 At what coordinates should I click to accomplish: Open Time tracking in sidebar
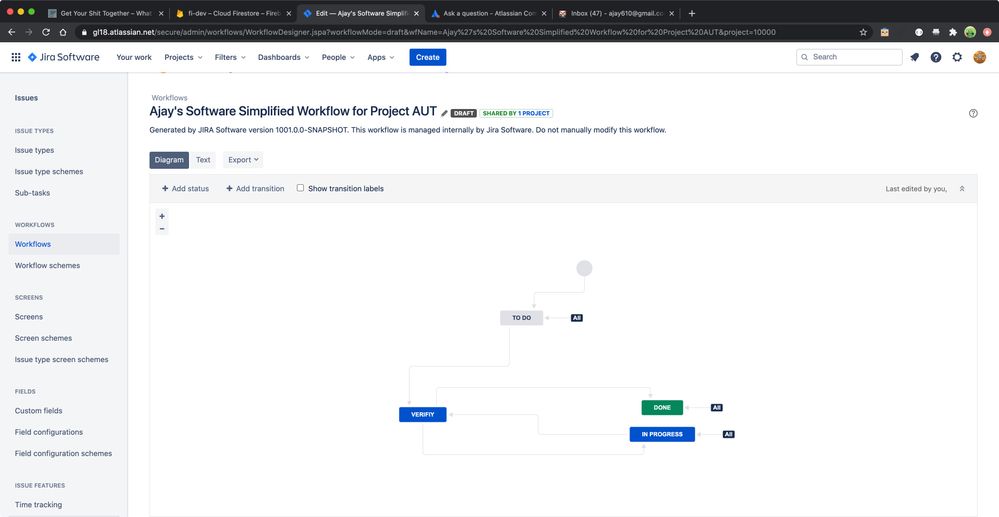click(39, 505)
